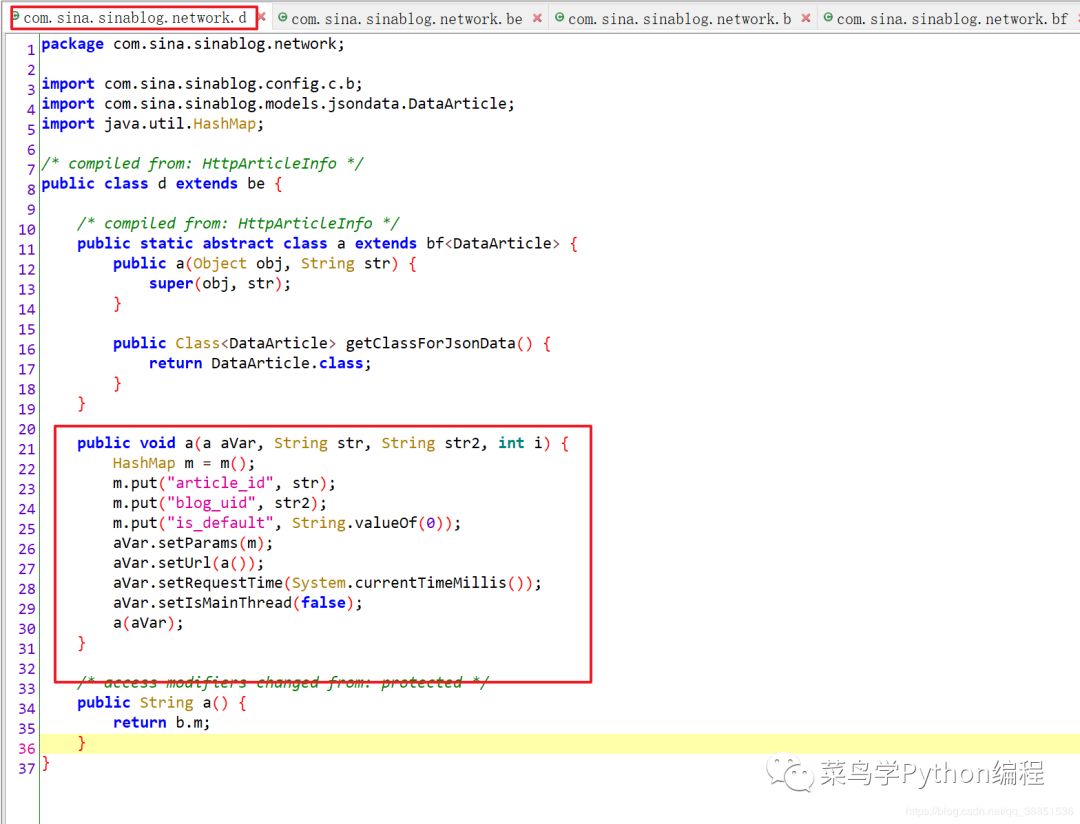Click line number 1 in the gutter
The width and height of the screenshot is (1080, 824).
[x=31, y=50]
